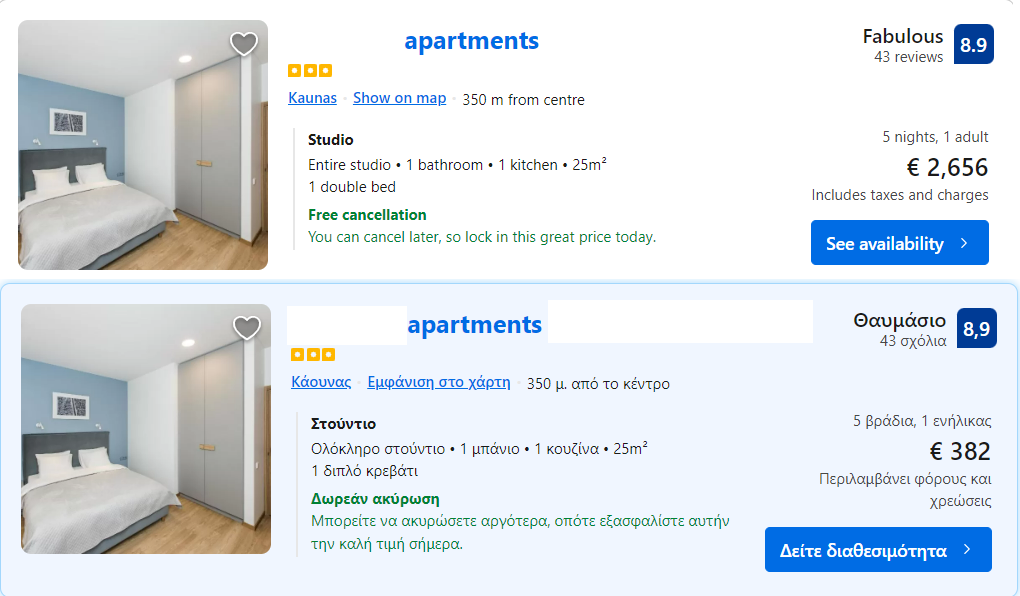The width and height of the screenshot is (1020, 596).
Task: Open the Κάουνας location link
Action: (x=321, y=382)
